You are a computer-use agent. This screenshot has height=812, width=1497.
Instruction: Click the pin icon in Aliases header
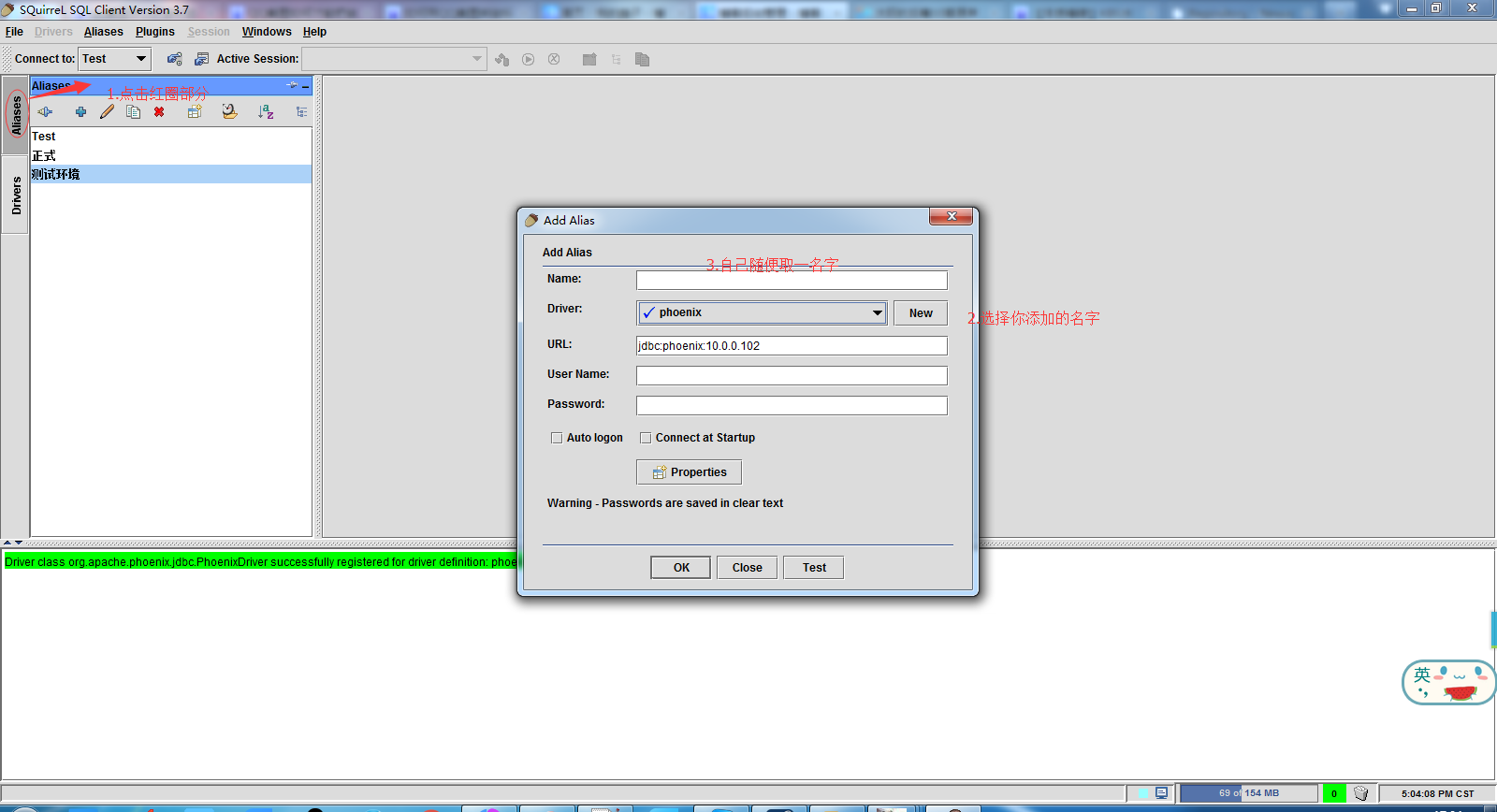coord(292,85)
